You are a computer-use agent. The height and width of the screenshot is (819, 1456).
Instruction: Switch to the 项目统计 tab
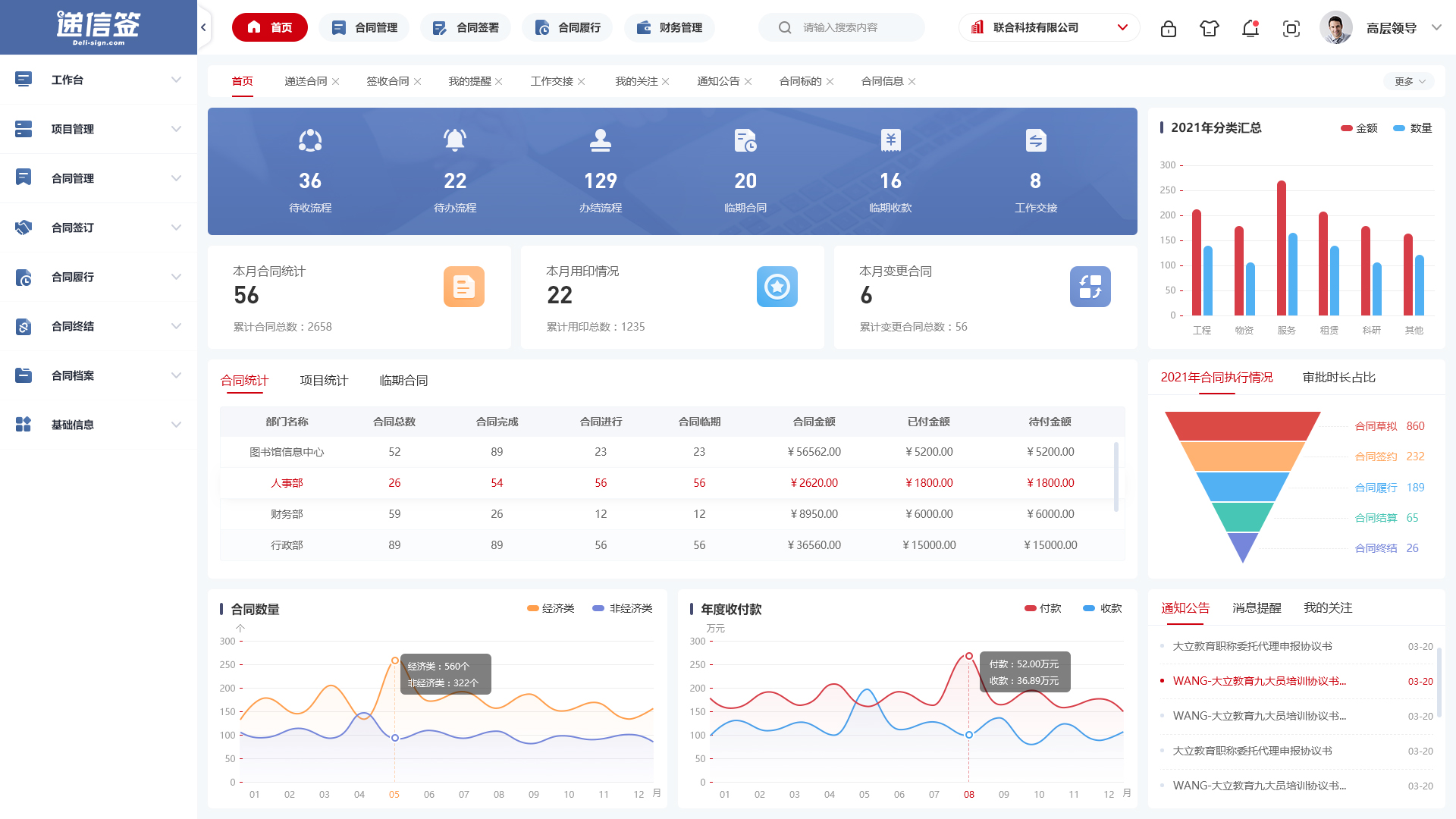pyautogui.click(x=324, y=381)
